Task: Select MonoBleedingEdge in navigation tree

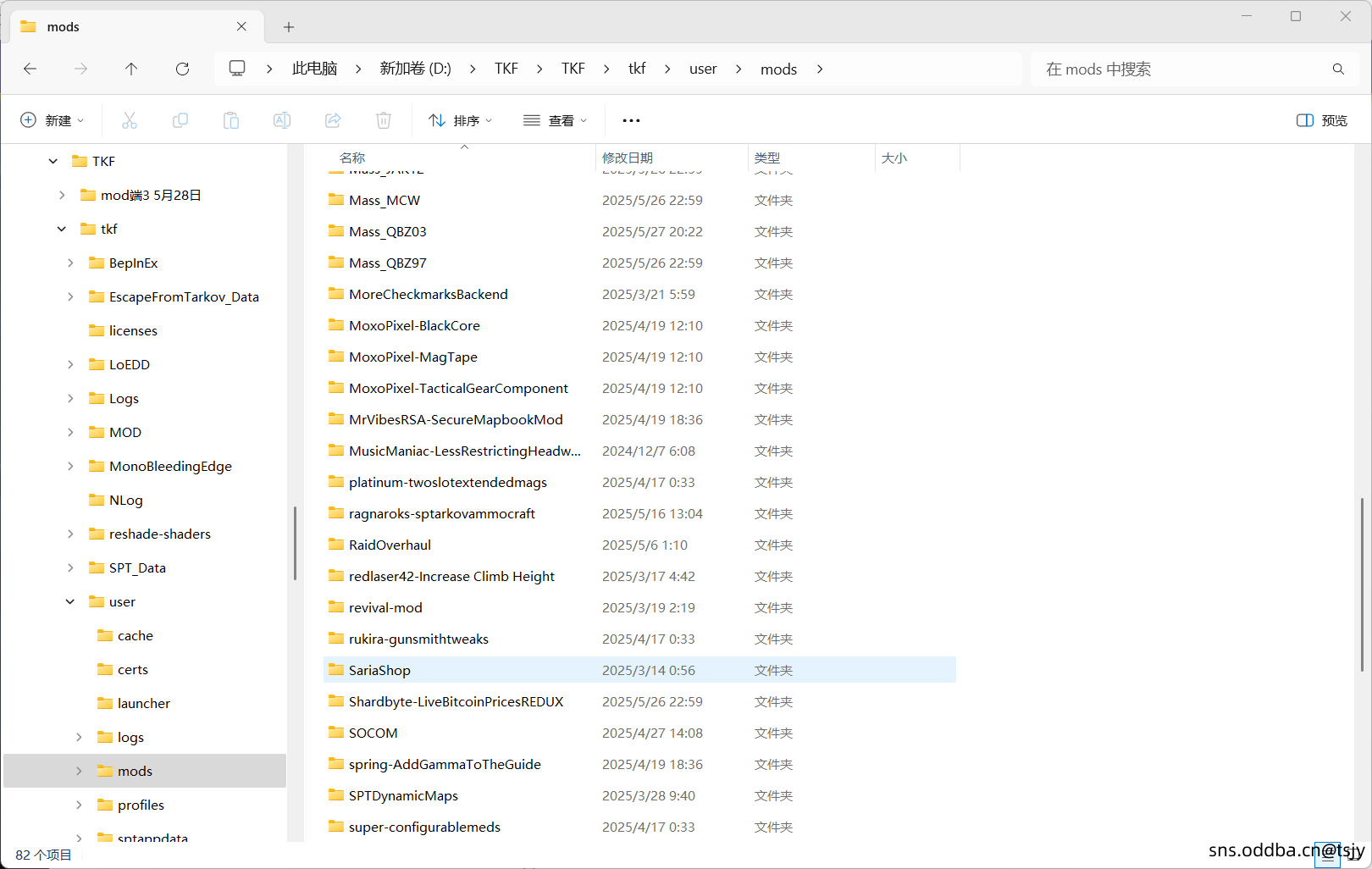Action: [170, 466]
